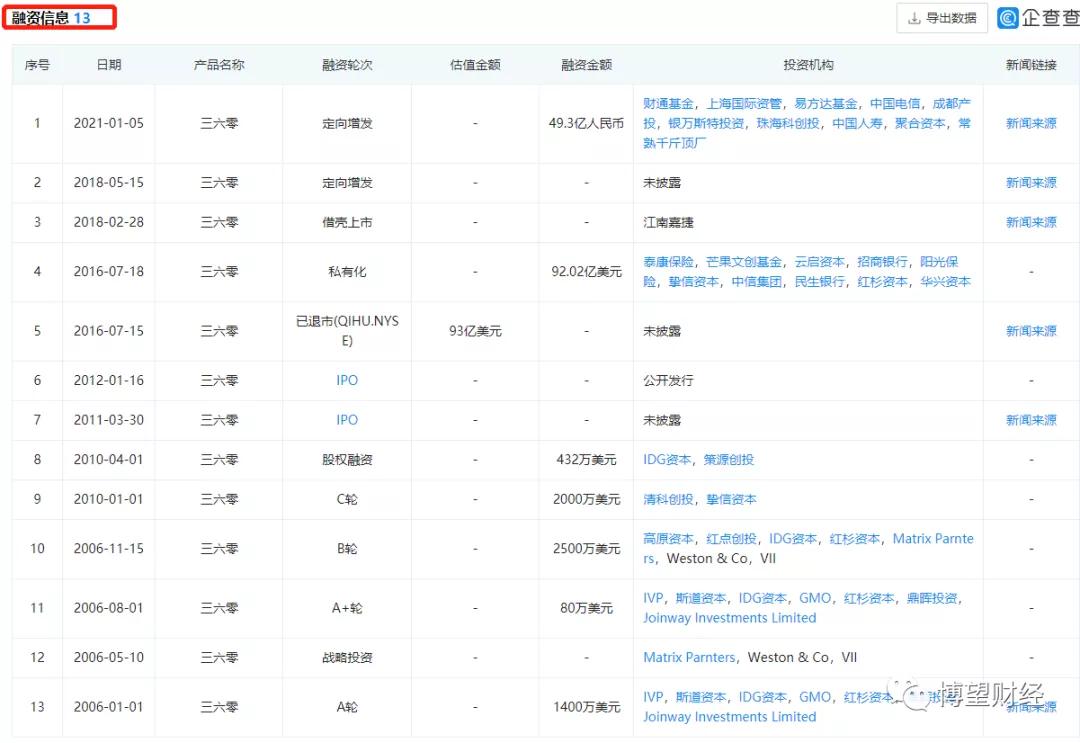Click the 日期 column header
1080x743 pixels.
(x=109, y=65)
